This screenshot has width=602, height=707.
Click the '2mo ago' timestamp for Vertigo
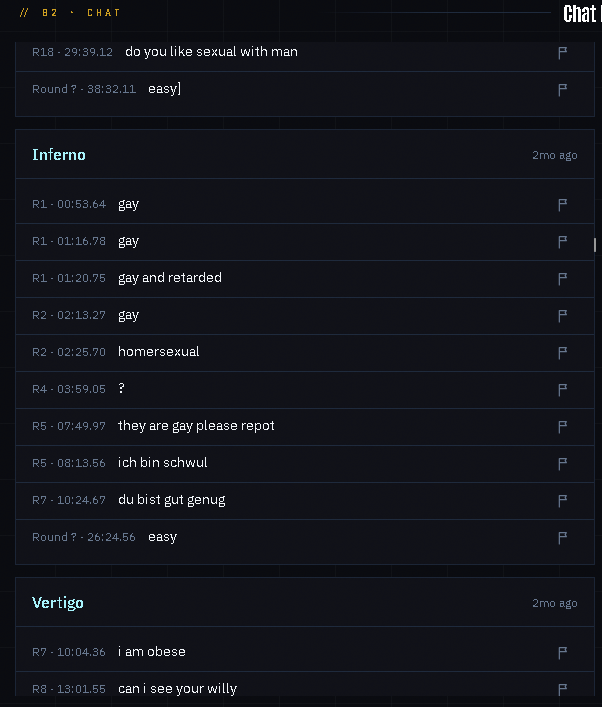(555, 603)
